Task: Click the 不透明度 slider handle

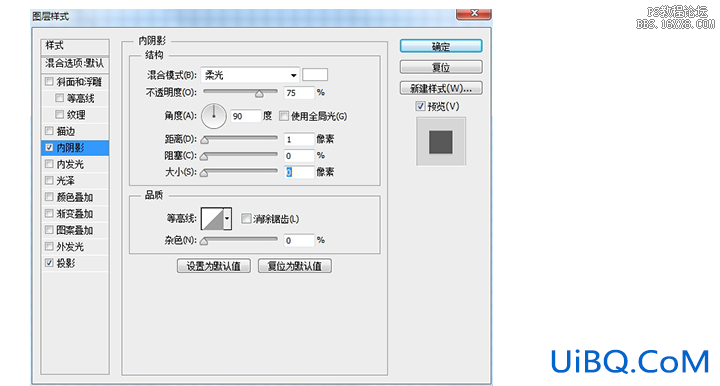Action: point(259,94)
